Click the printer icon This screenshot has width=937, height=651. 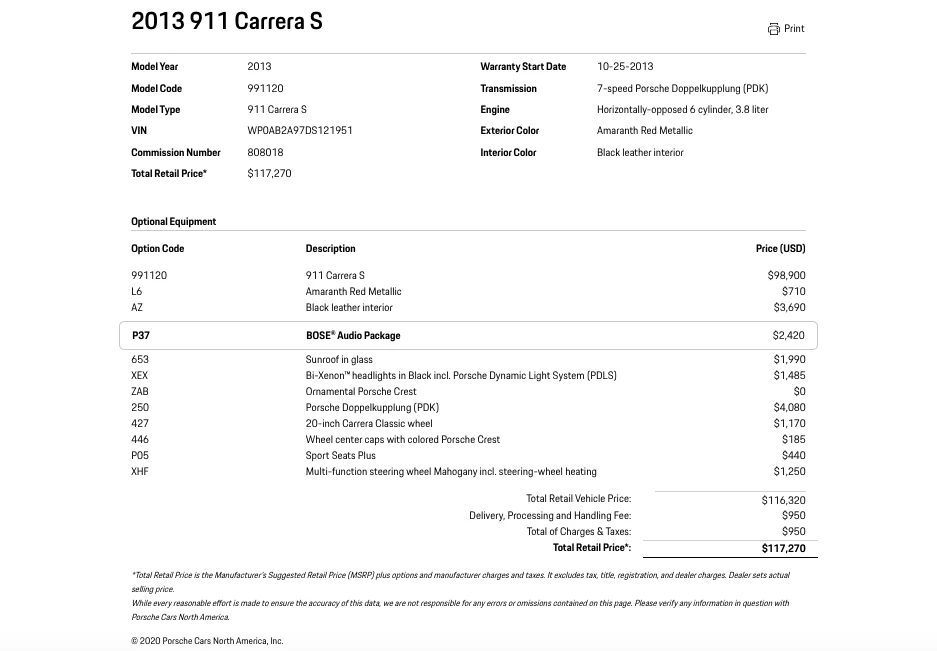click(x=773, y=29)
